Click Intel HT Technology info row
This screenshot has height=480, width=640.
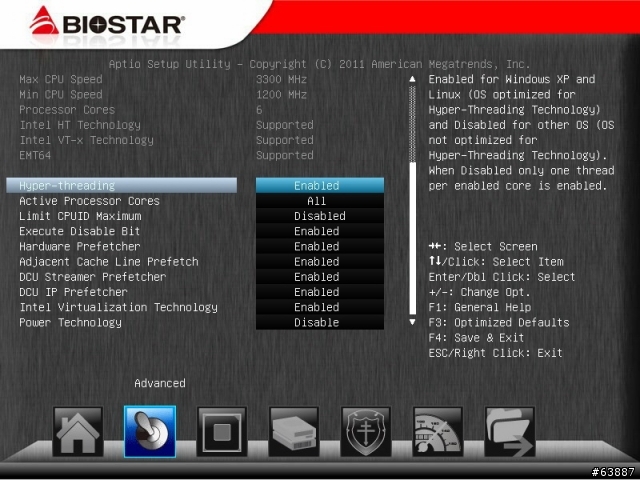click(167, 125)
